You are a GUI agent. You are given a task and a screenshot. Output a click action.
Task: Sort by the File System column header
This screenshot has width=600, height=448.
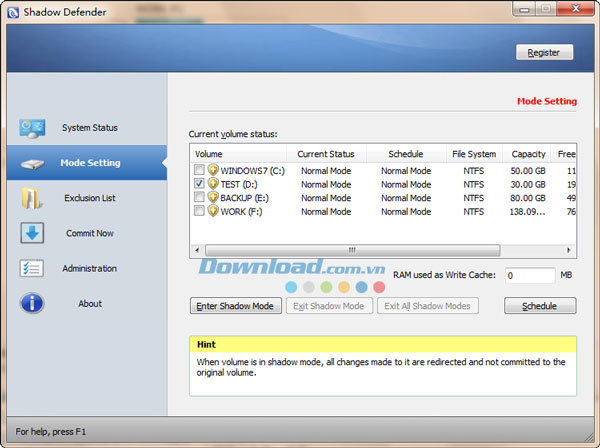click(x=474, y=154)
